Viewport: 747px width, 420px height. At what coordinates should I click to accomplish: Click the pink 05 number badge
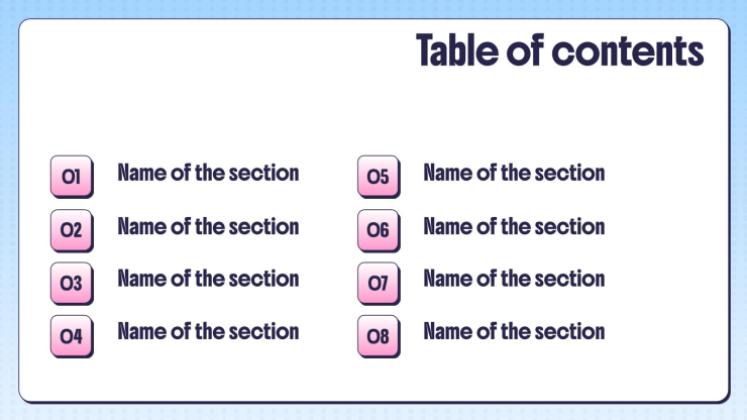(x=378, y=177)
